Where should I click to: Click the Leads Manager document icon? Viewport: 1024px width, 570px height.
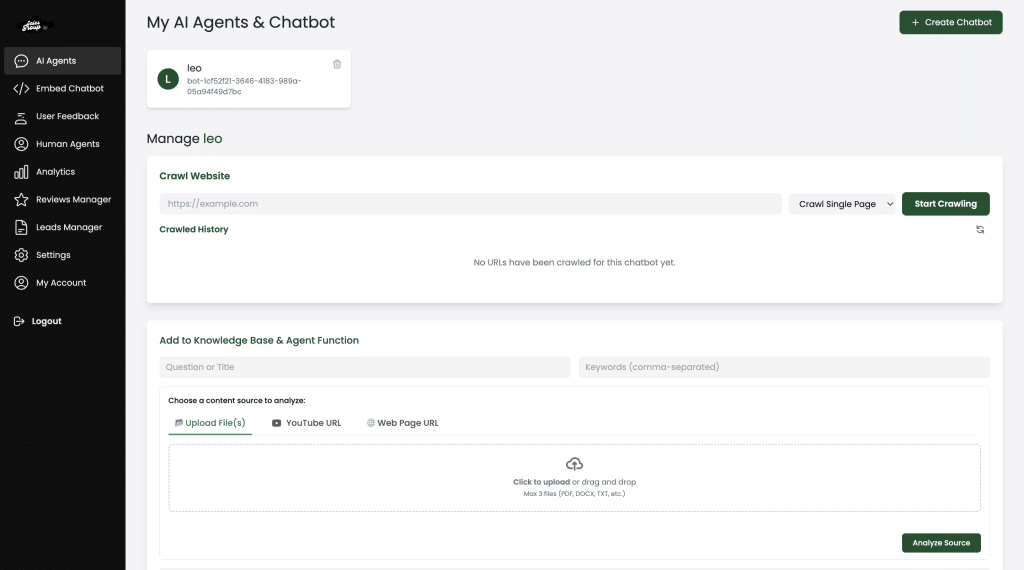pos(21,227)
